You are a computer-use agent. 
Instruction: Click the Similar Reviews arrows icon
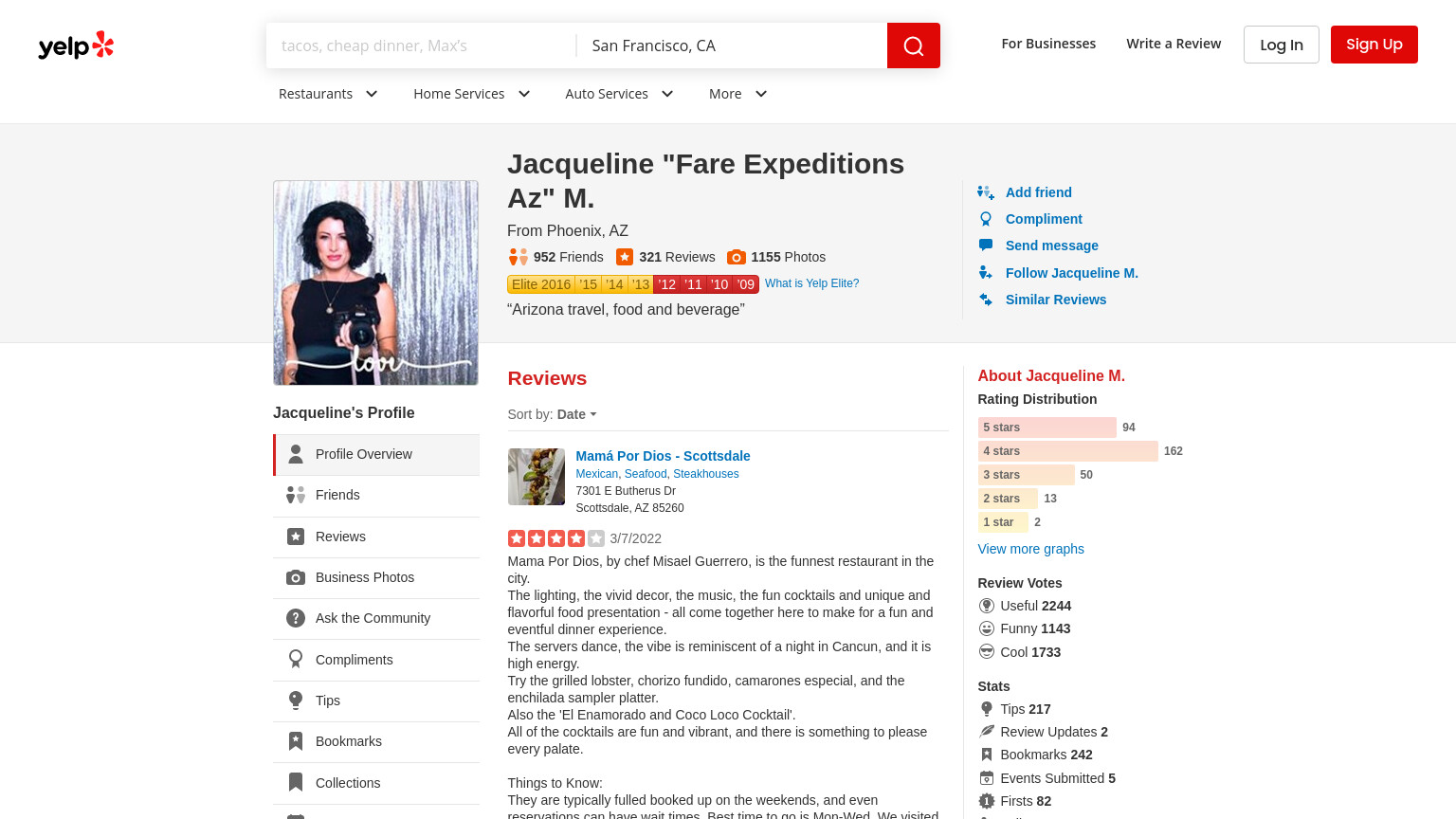pyautogui.click(x=986, y=300)
